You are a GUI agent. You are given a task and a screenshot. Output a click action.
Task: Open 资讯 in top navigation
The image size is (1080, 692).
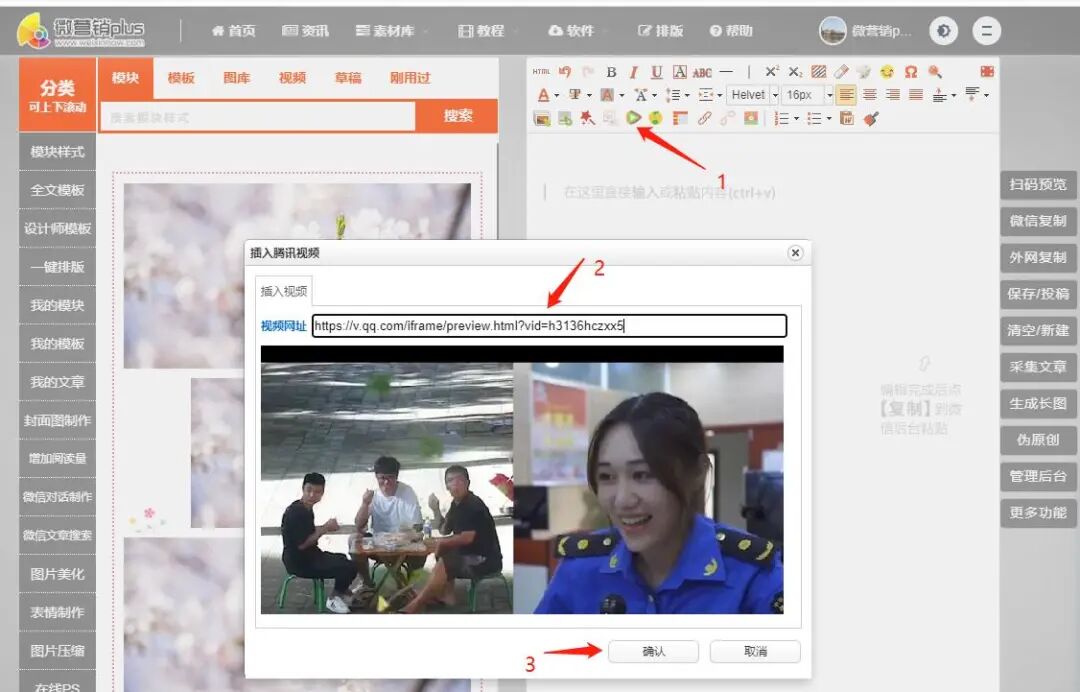305,31
